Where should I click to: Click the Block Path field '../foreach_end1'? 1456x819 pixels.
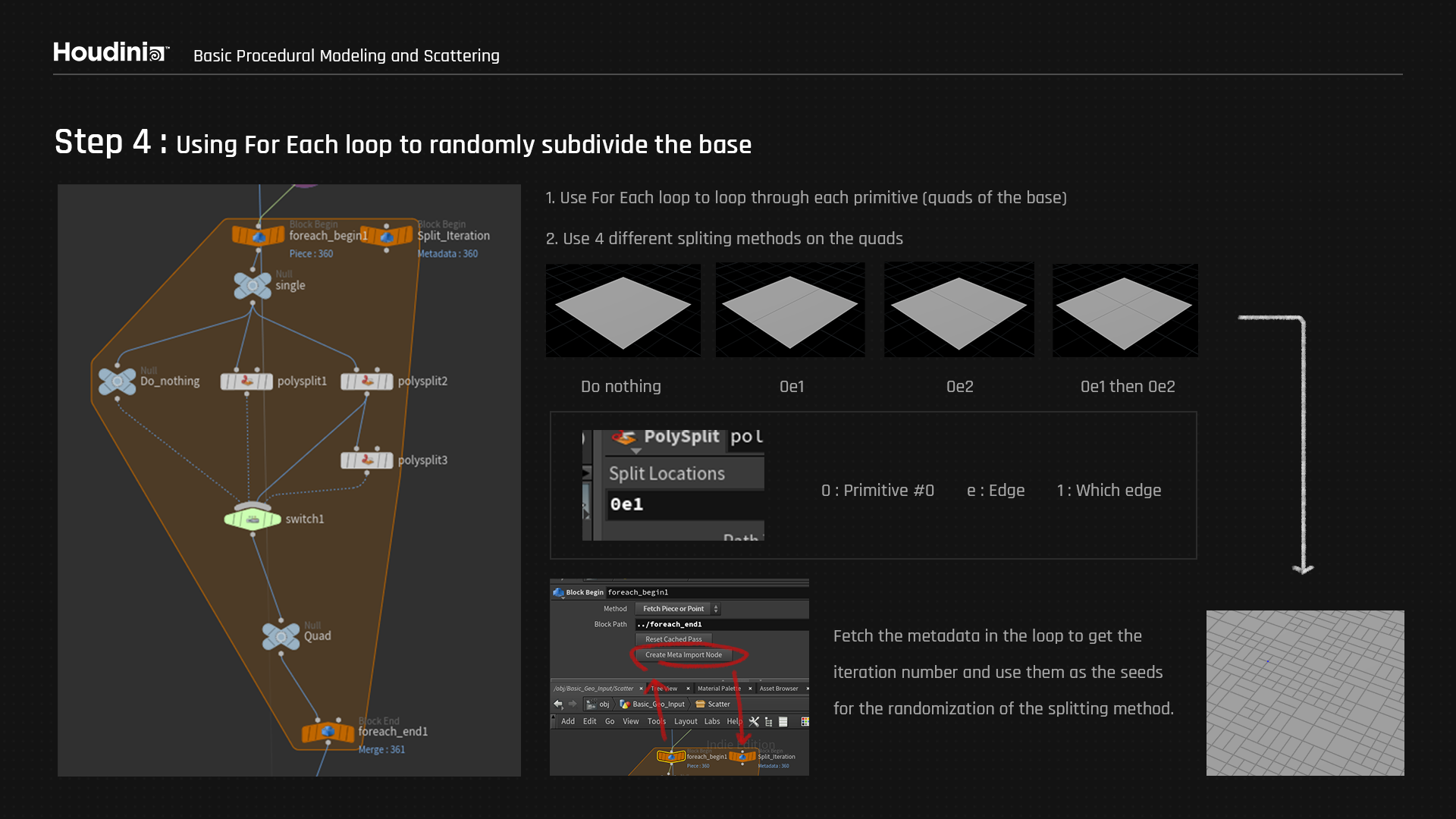coord(721,624)
